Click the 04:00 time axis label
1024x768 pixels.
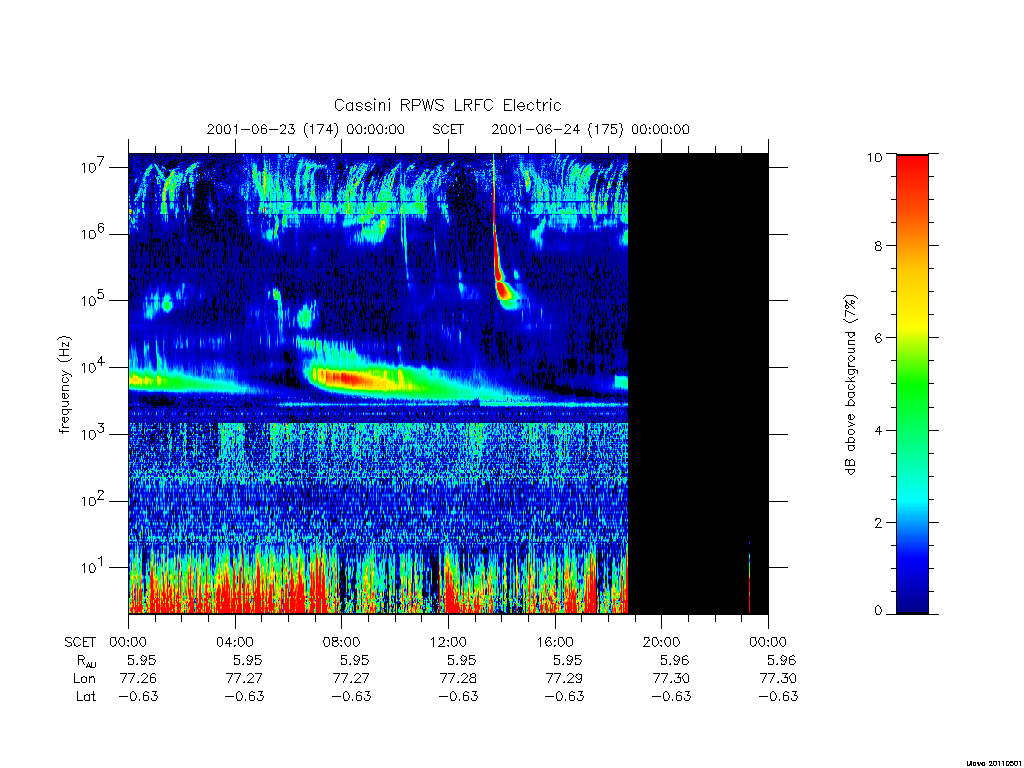235,642
